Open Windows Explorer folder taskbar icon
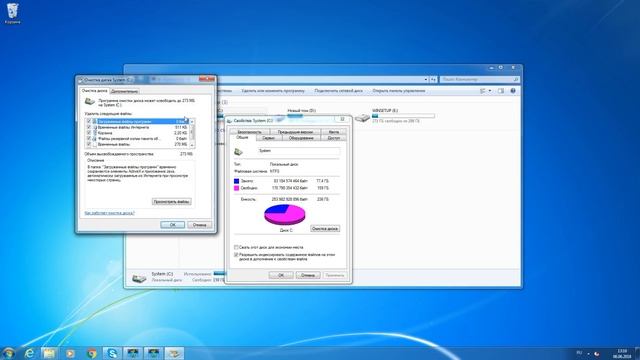Viewport: 640px width, 360px height. click(x=49, y=353)
